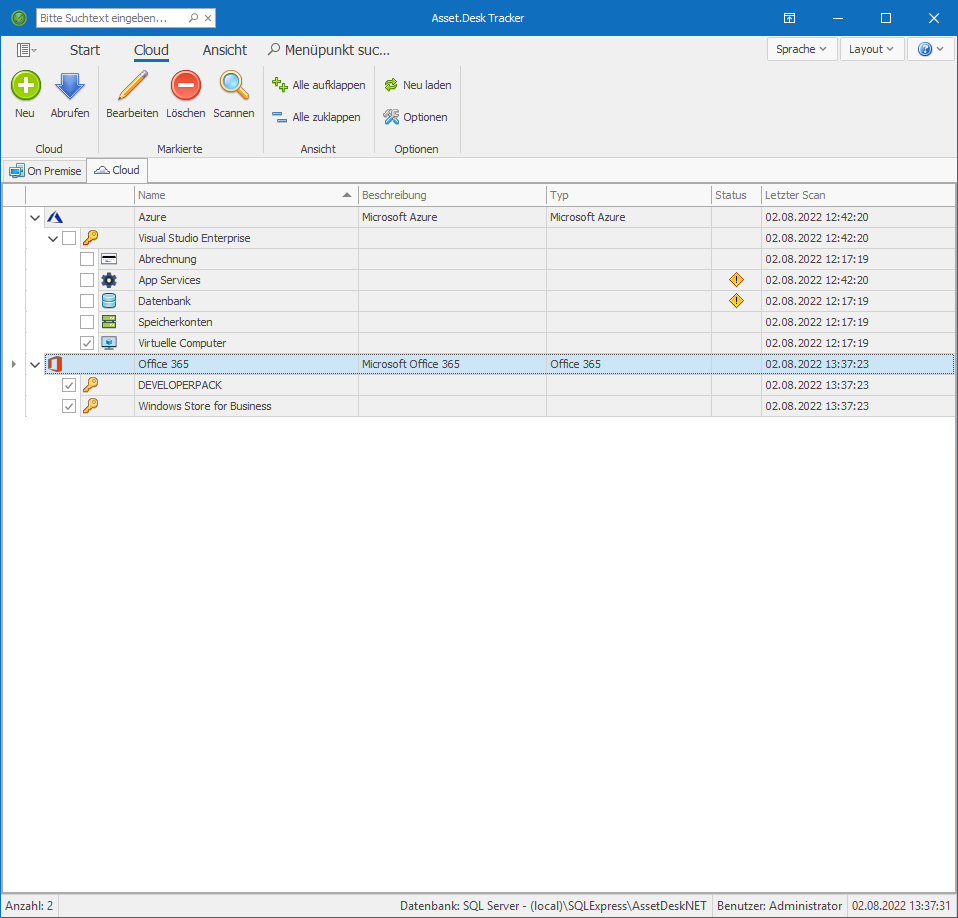This screenshot has height=918, width=958.
Task: Click the search text input field
Action: [x=112, y=18]
